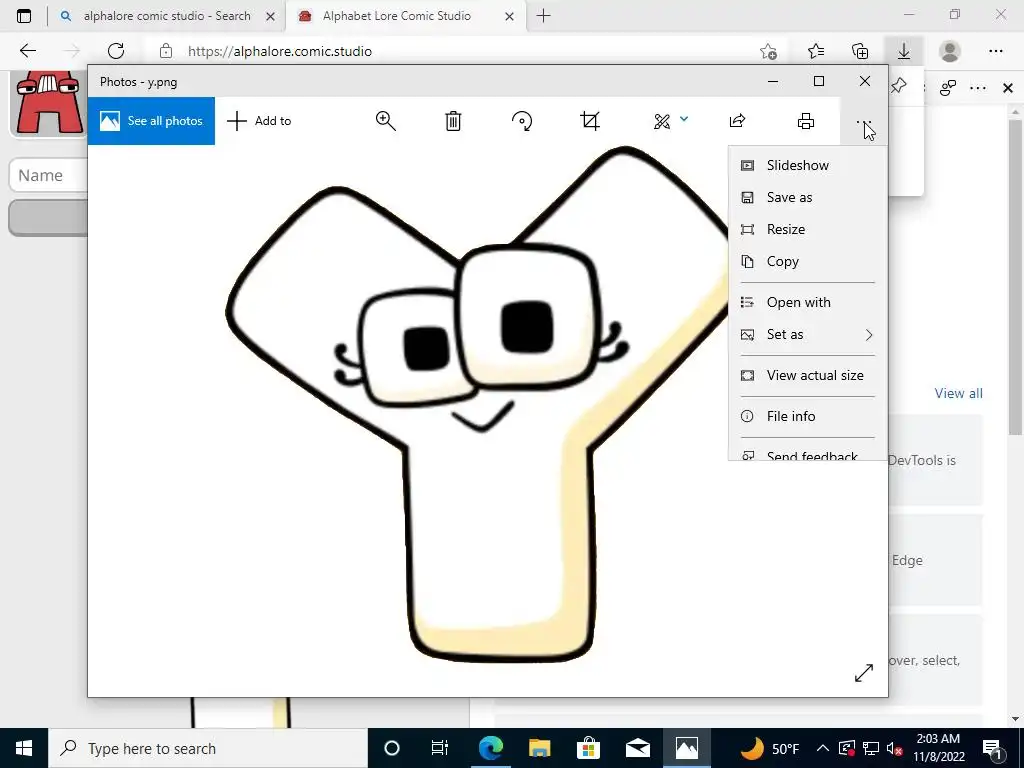Expand the Set as submenu

pos(808,334)
